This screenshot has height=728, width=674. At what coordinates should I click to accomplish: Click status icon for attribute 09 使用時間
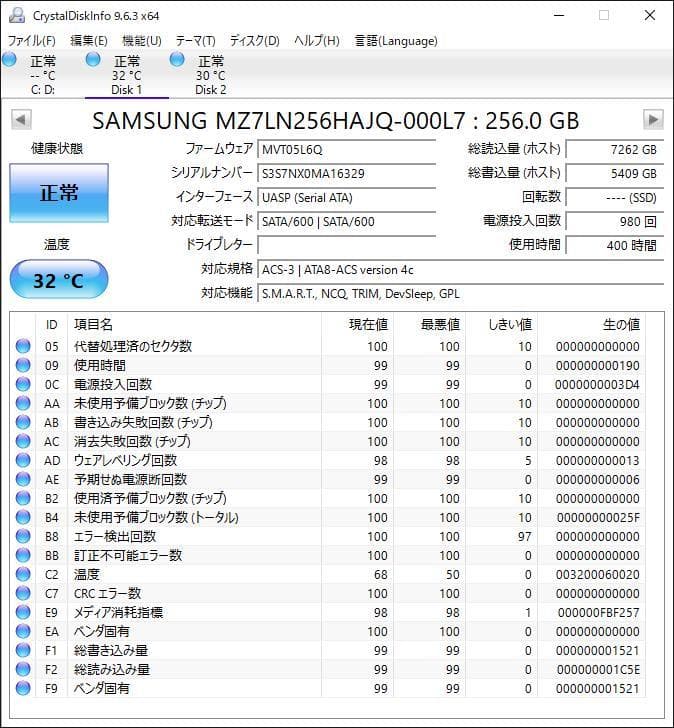click(23, 365)
